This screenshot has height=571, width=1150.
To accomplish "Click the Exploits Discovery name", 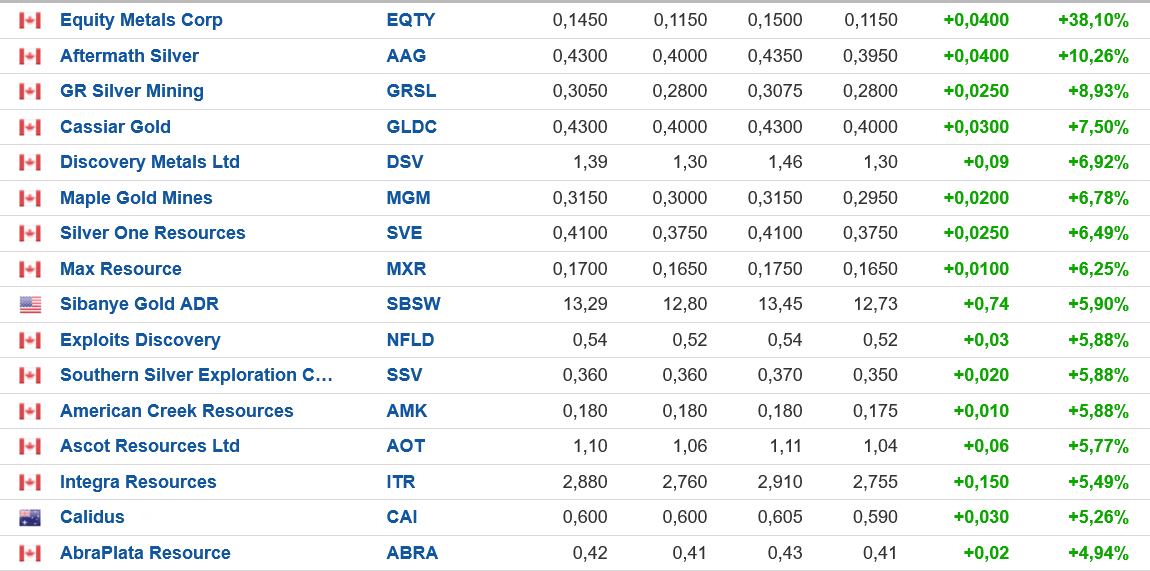I will coord(140,340).
